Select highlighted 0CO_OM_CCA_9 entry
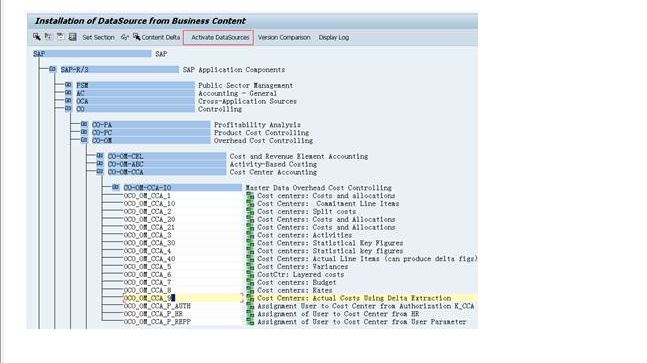The image size is (647, 363). click(183, 298)
